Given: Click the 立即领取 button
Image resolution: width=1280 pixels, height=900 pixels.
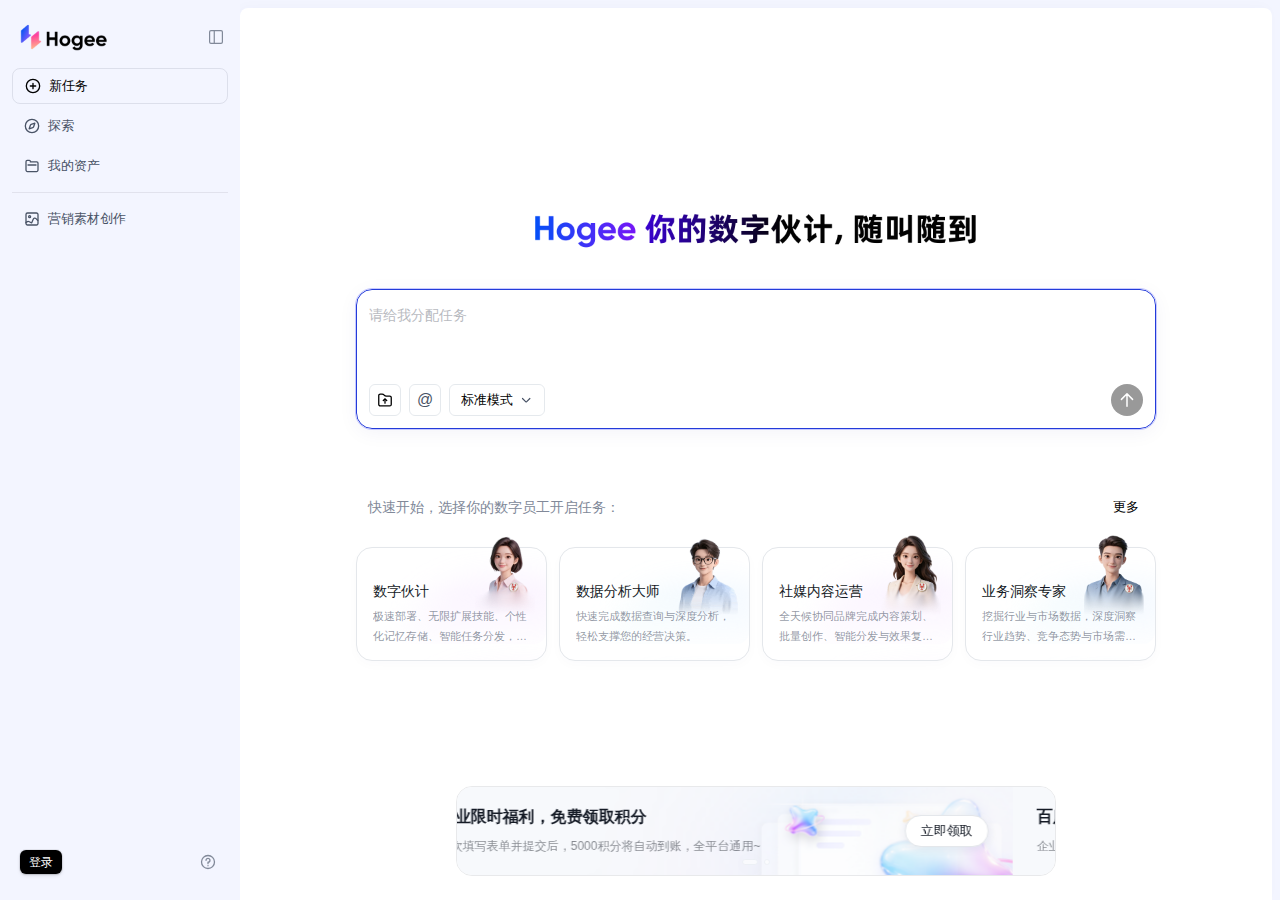Looking at the screenshot, I should [x=946, y=831].
